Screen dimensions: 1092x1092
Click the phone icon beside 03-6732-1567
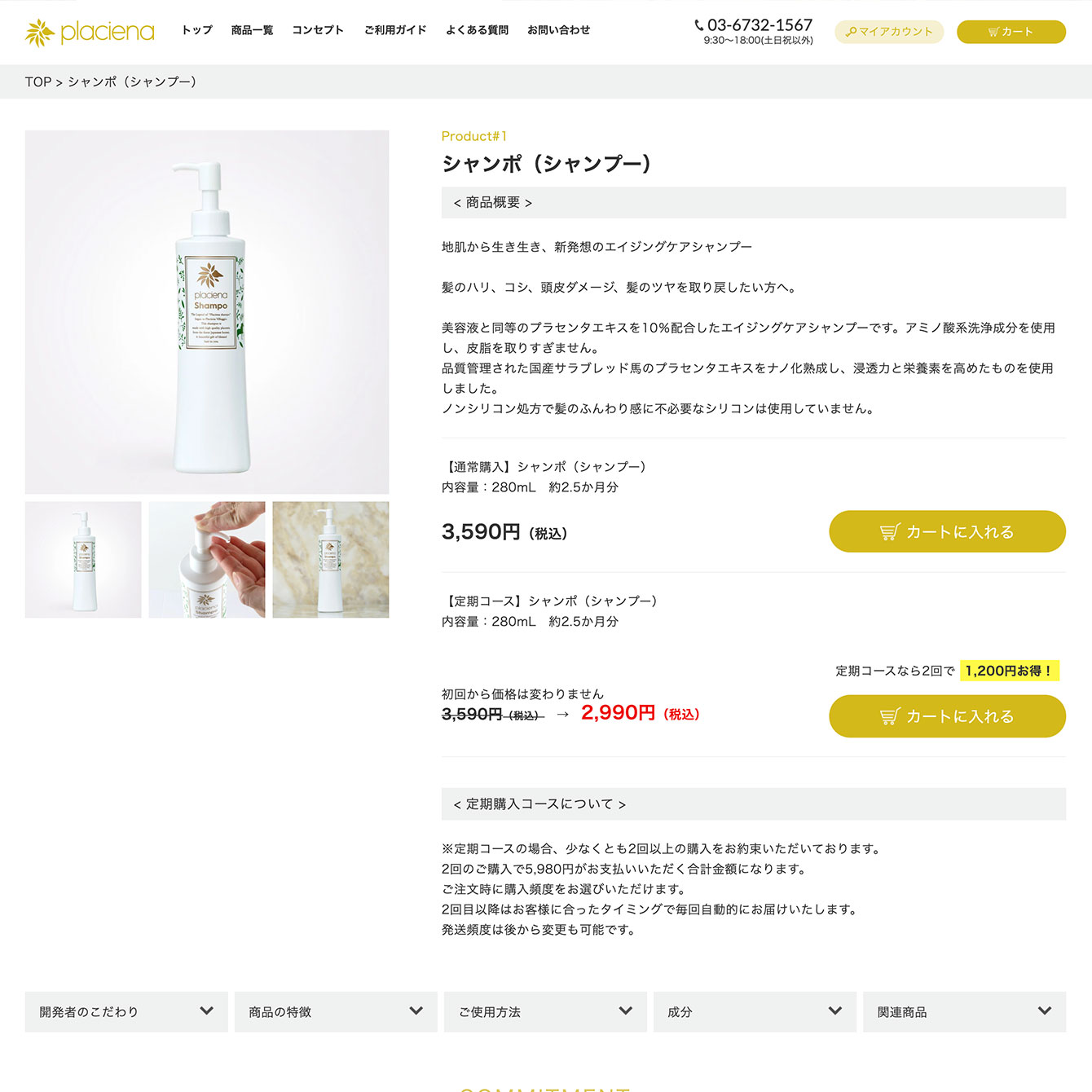click(699, 25)
